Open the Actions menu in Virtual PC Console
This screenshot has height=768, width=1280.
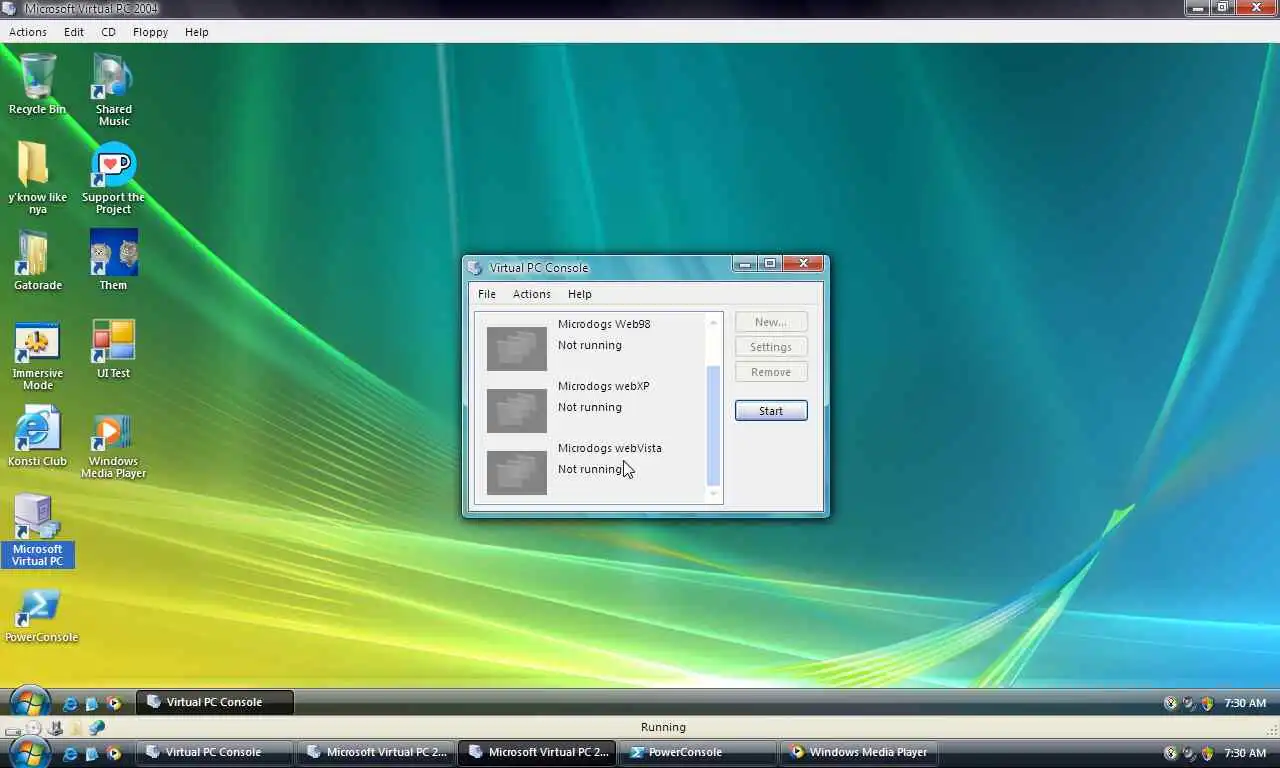click(x=531, y=294)
